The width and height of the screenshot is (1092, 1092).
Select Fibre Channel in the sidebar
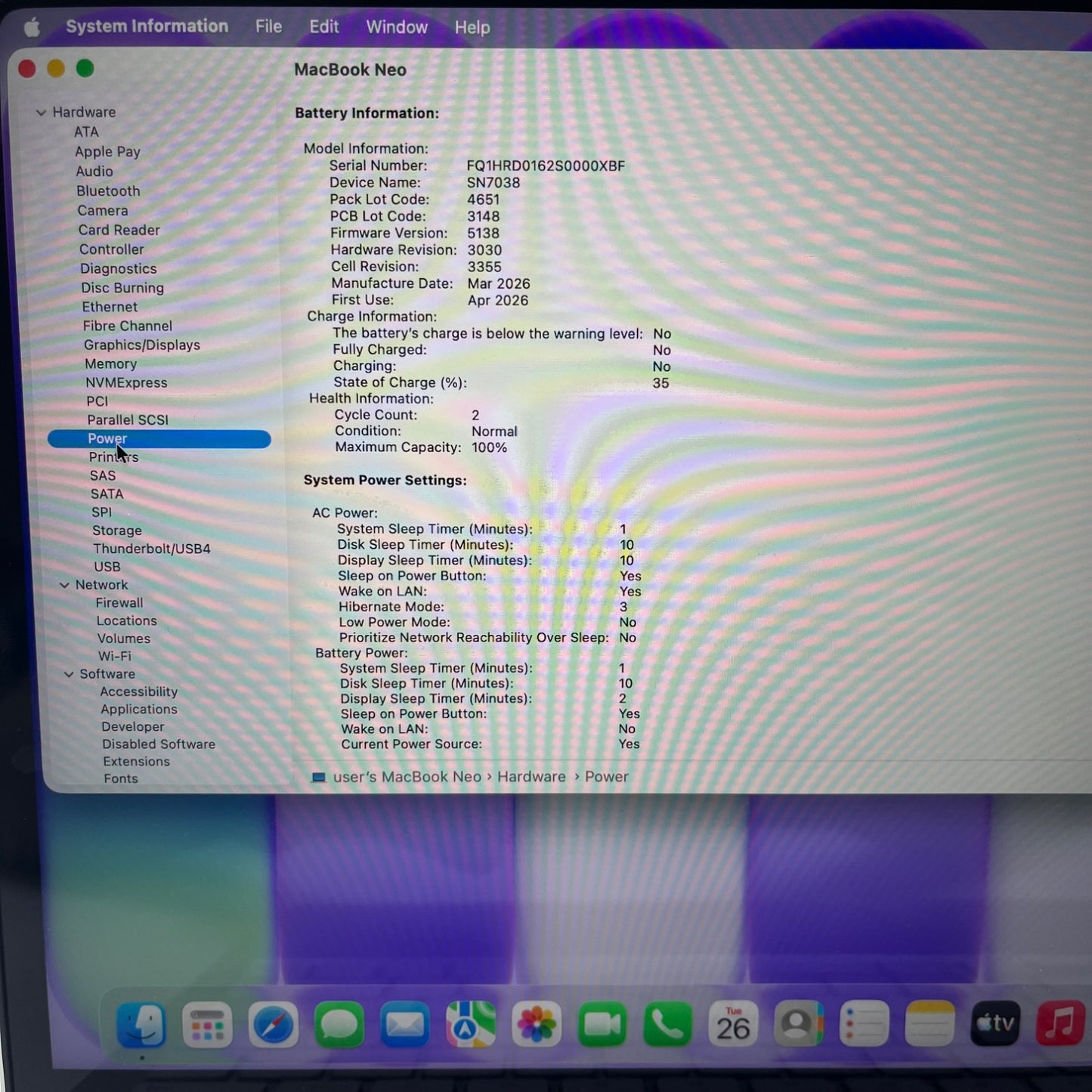point(128,326)
